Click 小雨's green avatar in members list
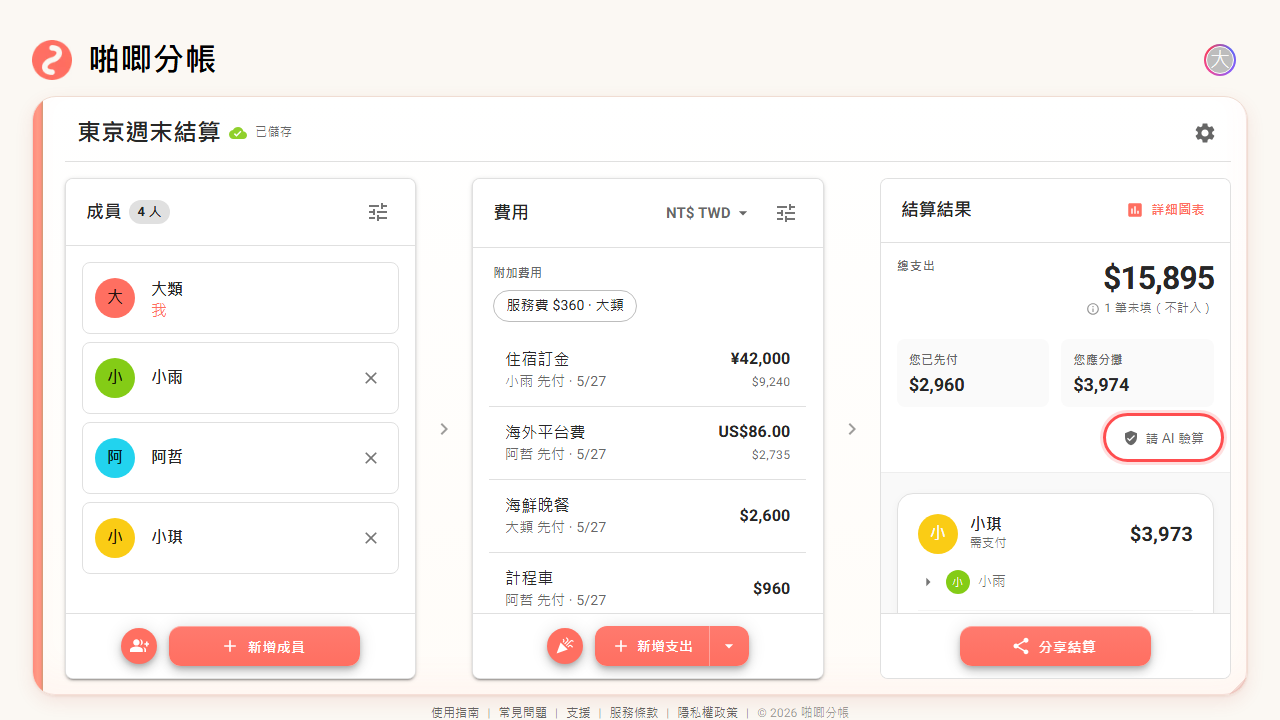 point(115,378)
